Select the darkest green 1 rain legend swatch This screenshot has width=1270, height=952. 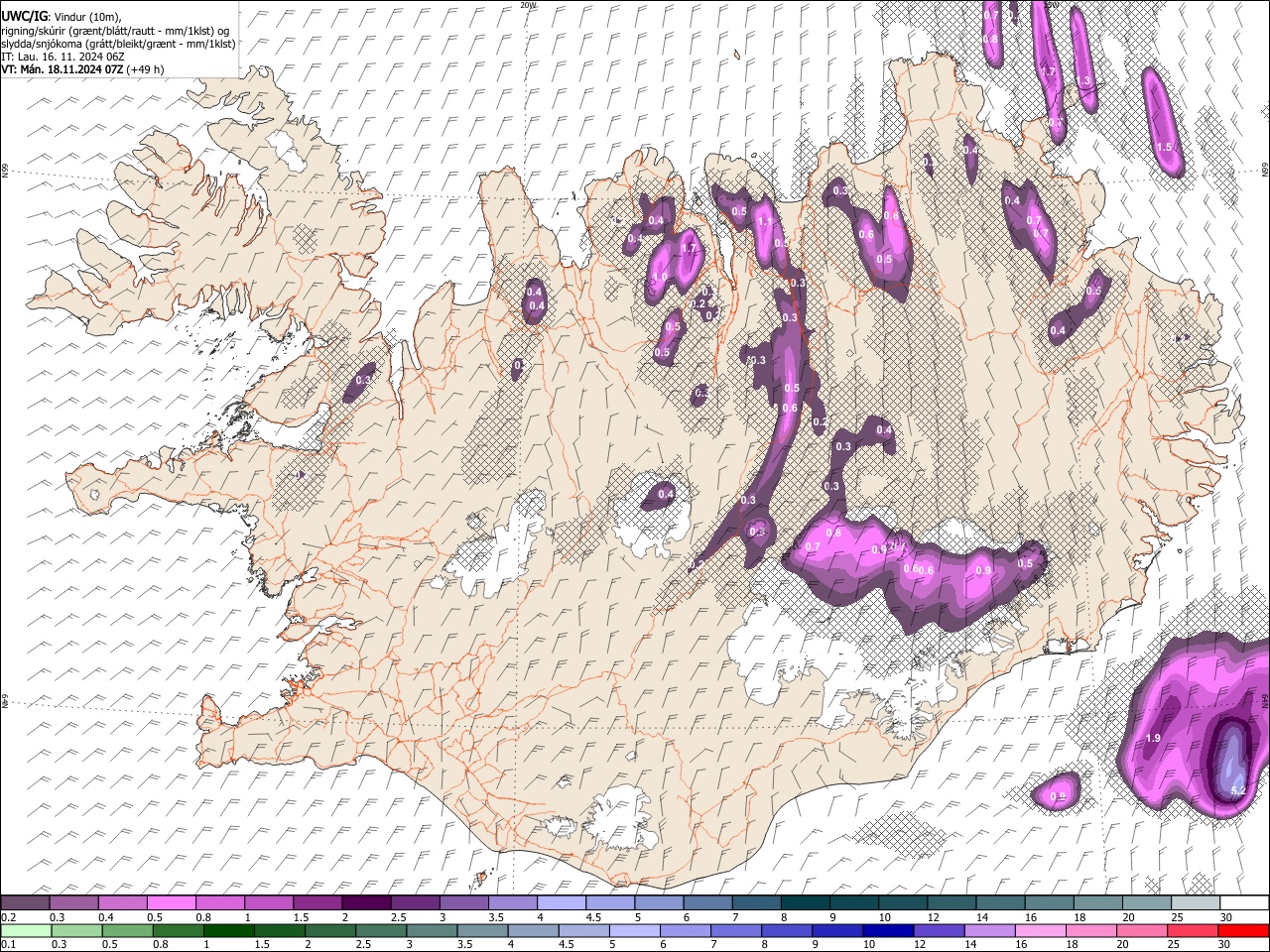pos(229,930)
